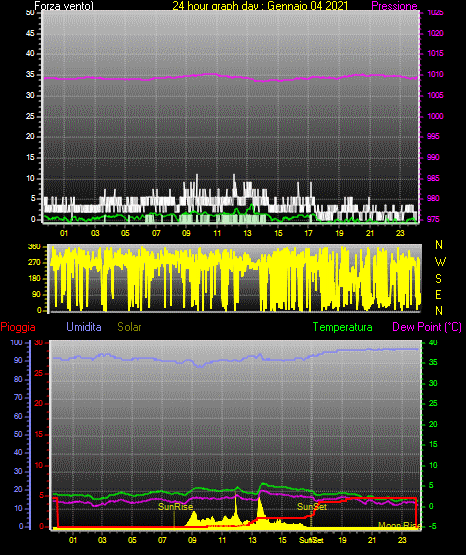Click the Dew Point (°C) legend label
Screen dimensions: 466x555
[427, 327]
